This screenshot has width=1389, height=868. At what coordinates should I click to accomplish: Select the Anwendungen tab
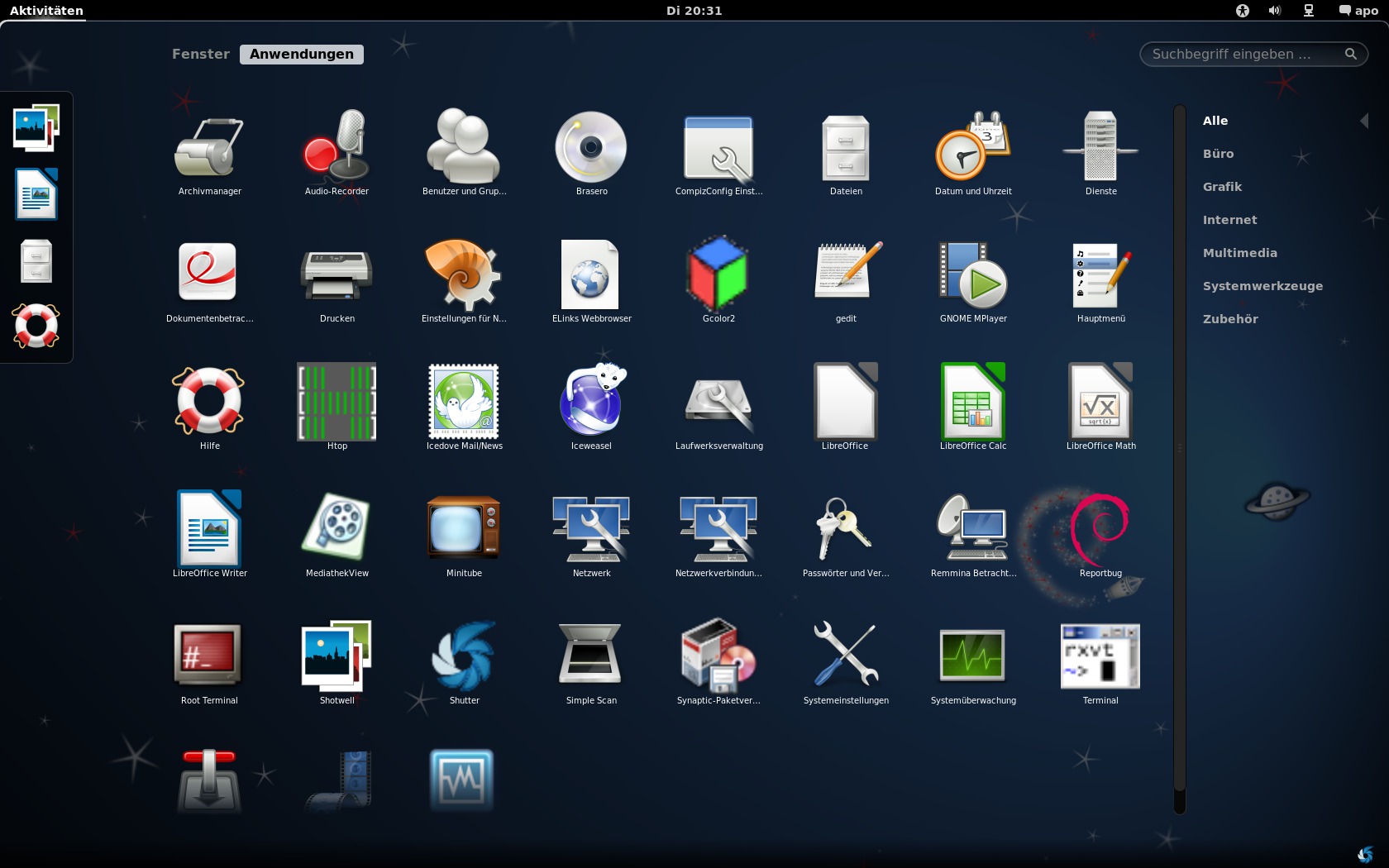[302, 54]
